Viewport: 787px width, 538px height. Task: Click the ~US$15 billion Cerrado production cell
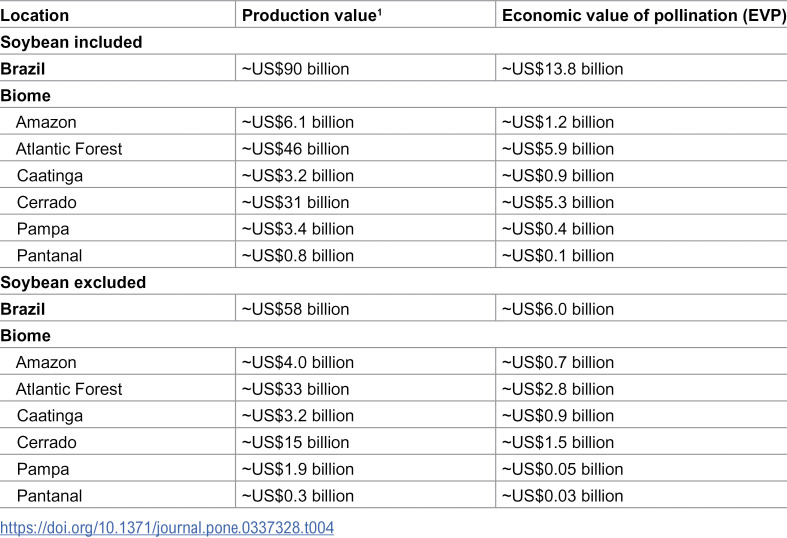(x=295, y=442)
